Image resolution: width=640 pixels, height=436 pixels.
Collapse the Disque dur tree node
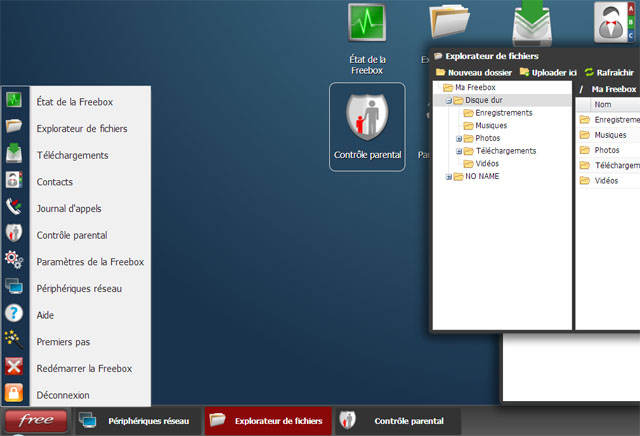449,100
